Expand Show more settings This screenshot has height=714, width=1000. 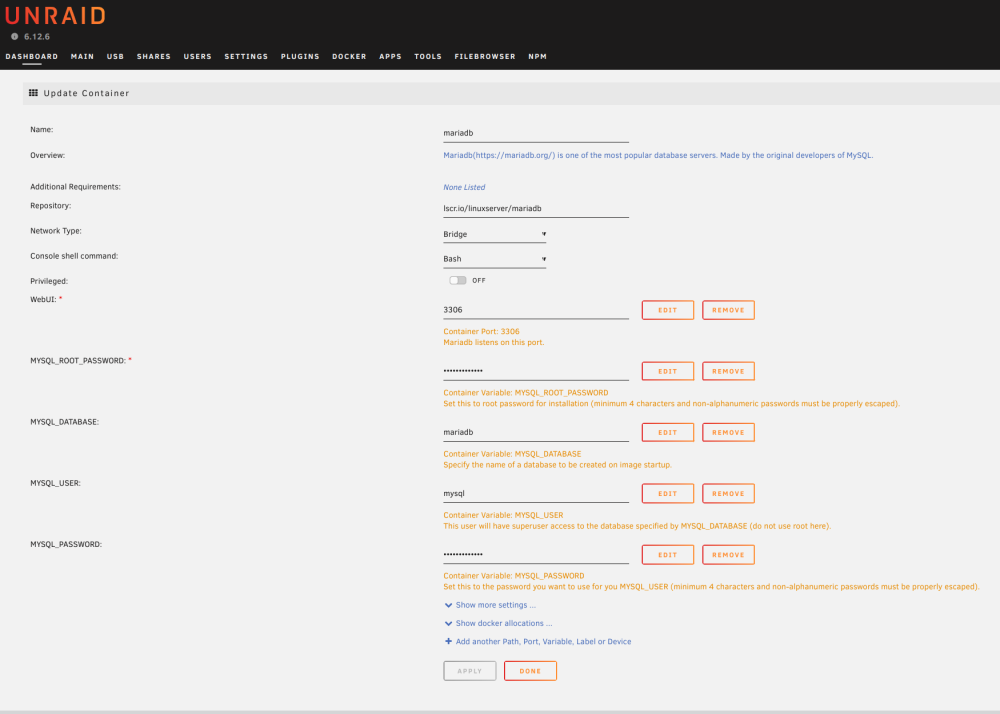(496, 605)
